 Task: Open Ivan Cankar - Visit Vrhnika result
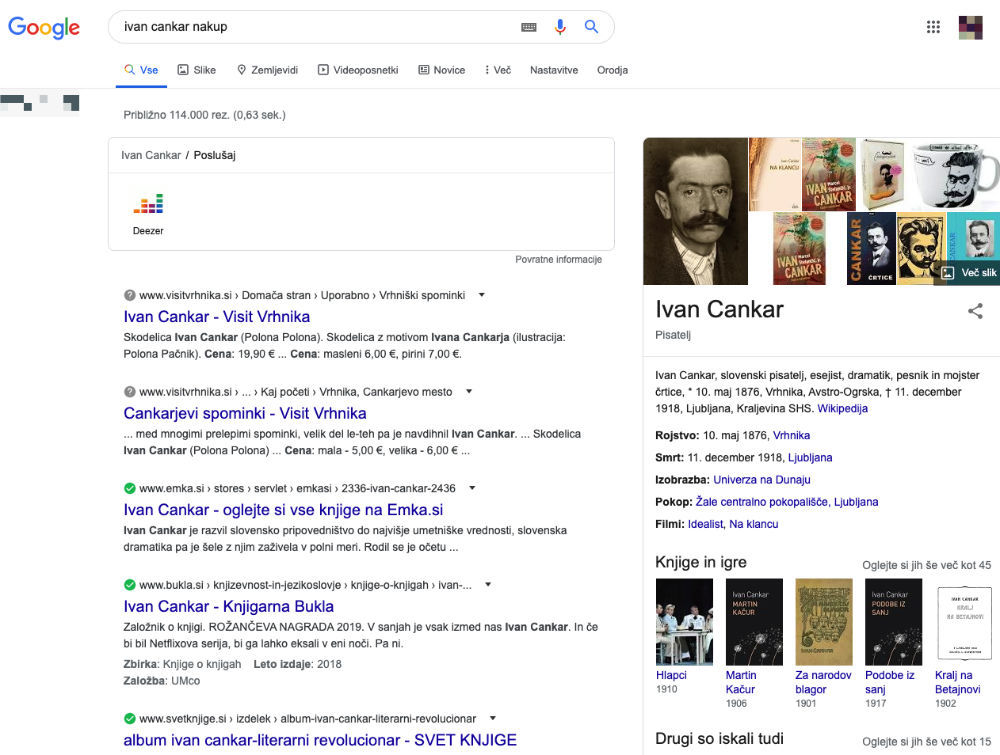pos(217,317)
